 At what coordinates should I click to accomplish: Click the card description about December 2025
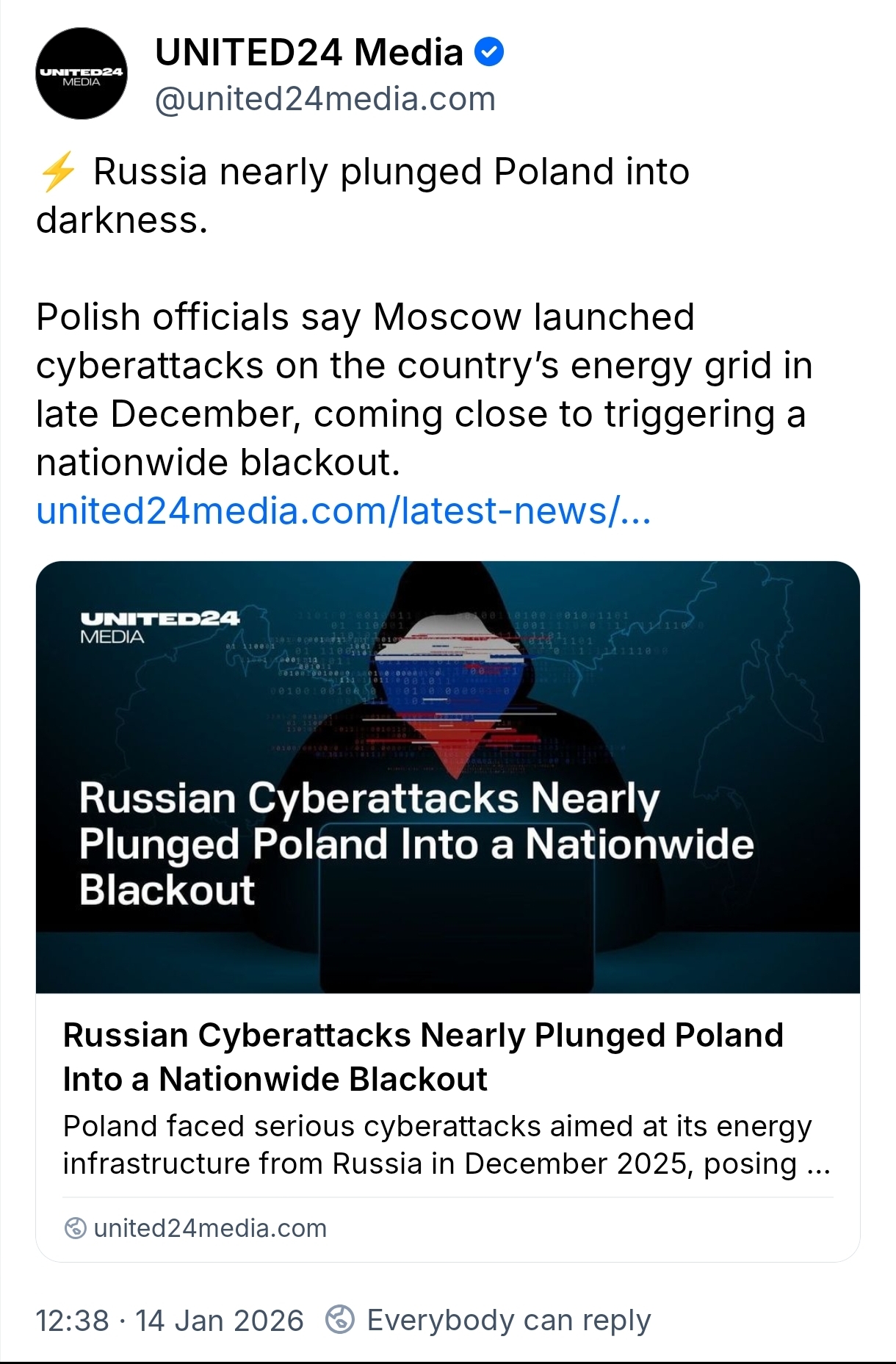(x=446, y=1144)
